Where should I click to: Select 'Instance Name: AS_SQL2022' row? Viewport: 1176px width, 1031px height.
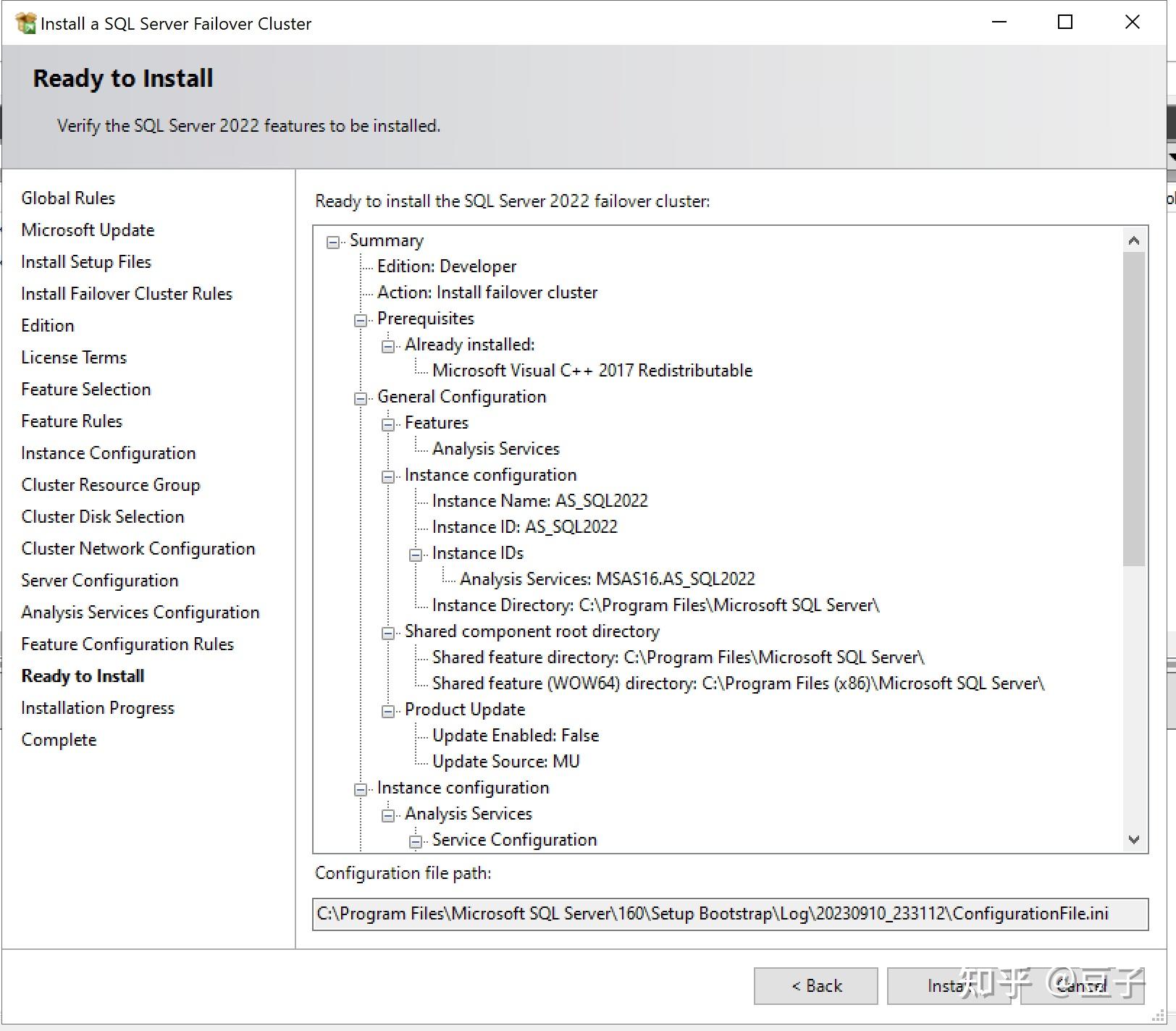539,501
